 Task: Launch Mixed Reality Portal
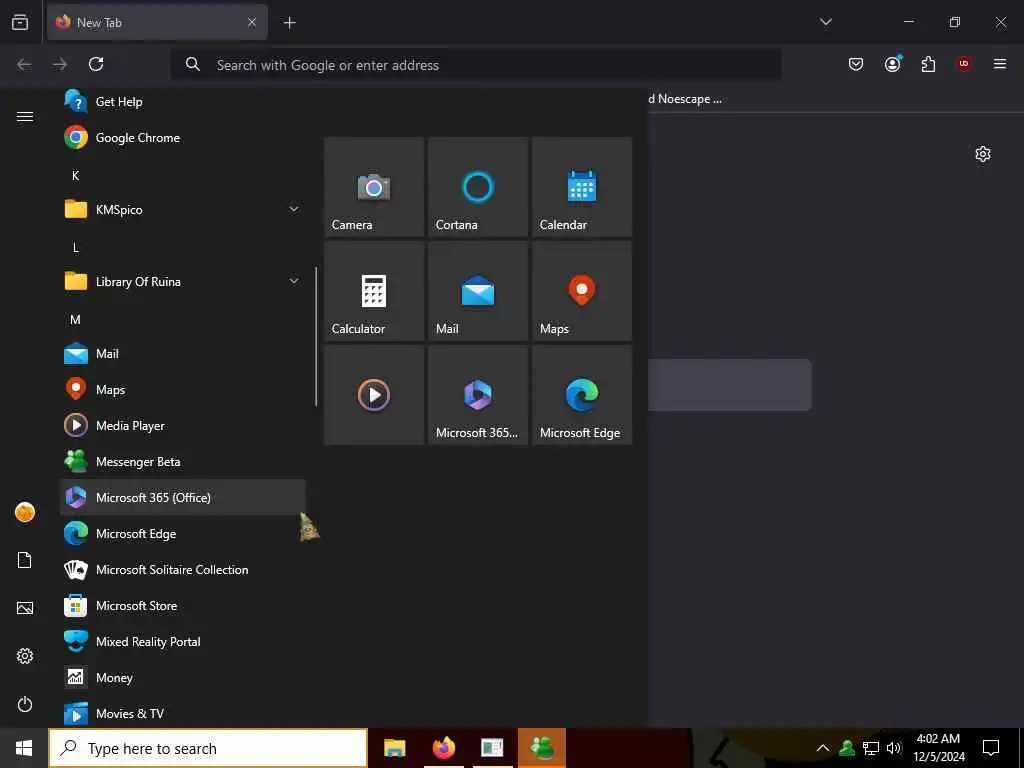click(182, 641)
